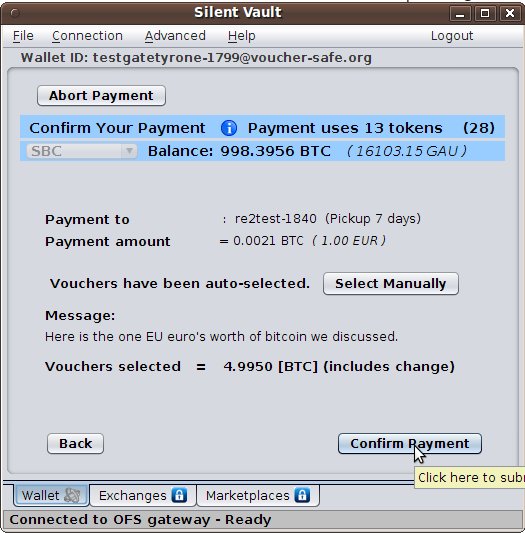Click the (28) countdown value
This screenshot has height=533, width=525.
coord(479,128)
